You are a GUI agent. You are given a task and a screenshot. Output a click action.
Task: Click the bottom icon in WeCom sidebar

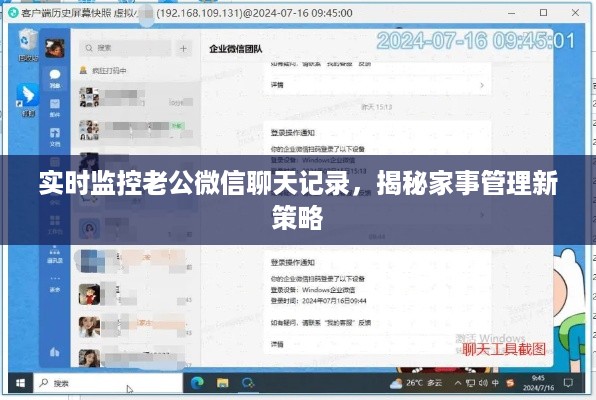click(55, 352)
